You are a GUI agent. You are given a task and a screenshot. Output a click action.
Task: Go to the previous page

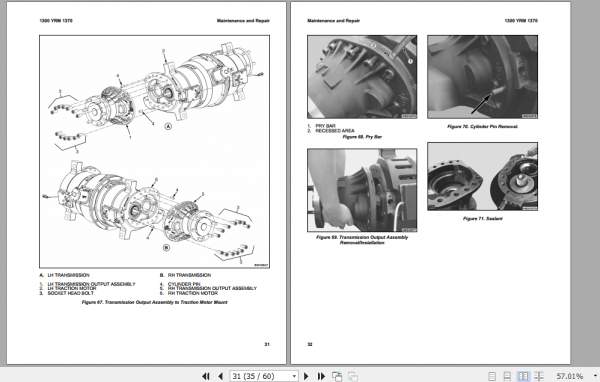click(220, 376)
